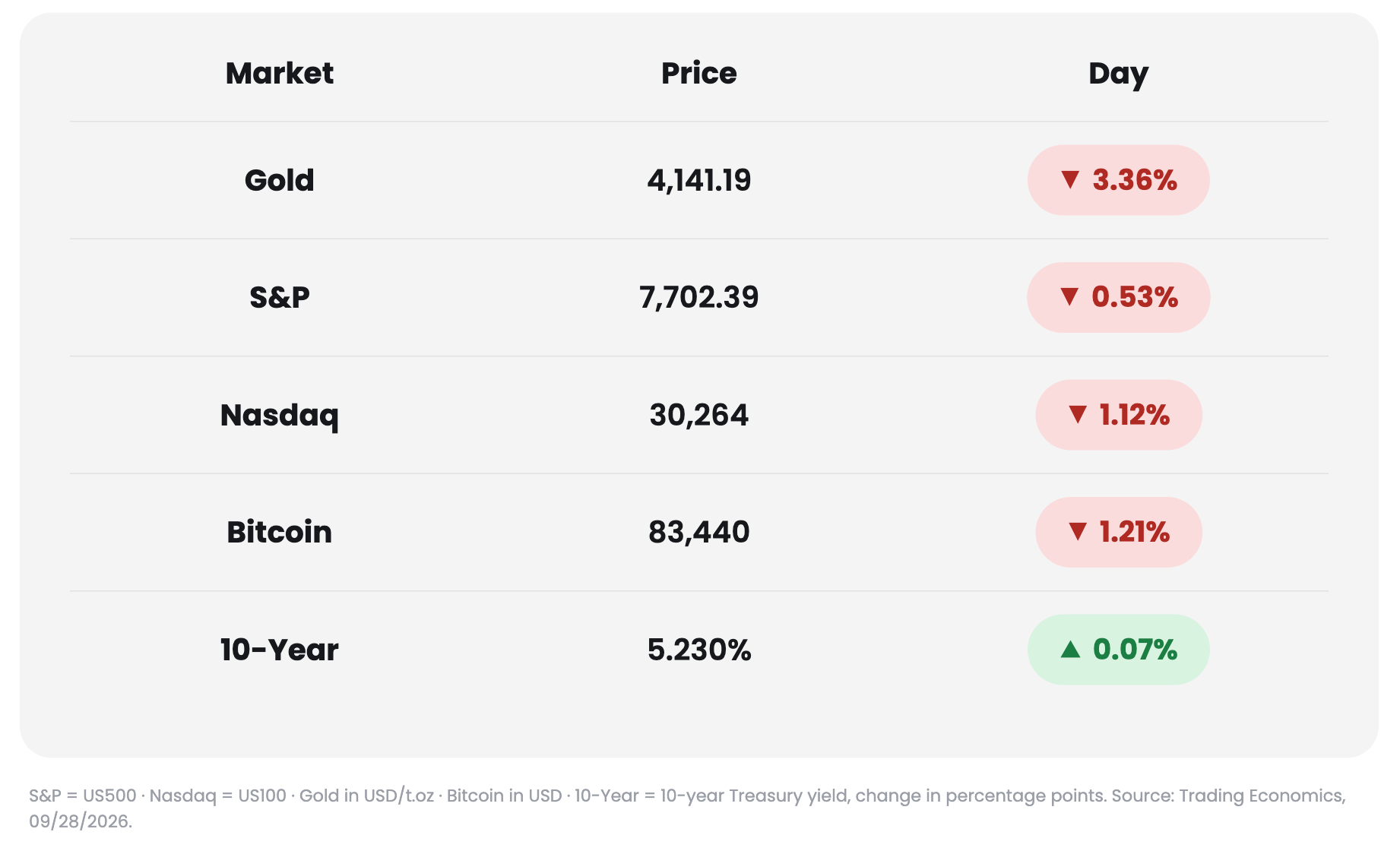This screenshot has height=851, width=1400.
Task: Select the Gold 3.36% change badge
Action: point(1118,180)
